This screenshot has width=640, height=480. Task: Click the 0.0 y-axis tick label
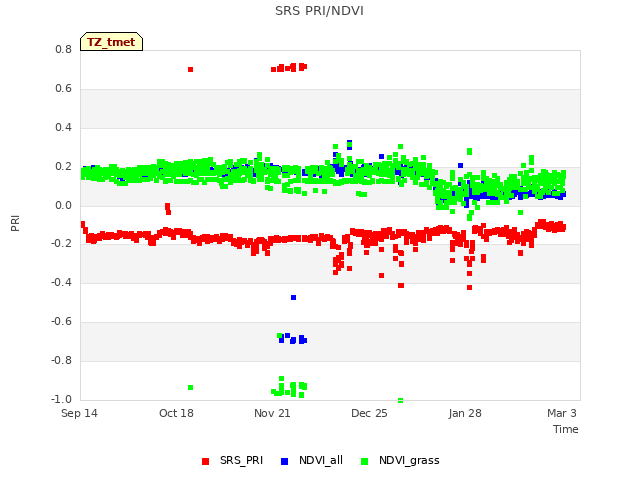(x=63, y=205)
